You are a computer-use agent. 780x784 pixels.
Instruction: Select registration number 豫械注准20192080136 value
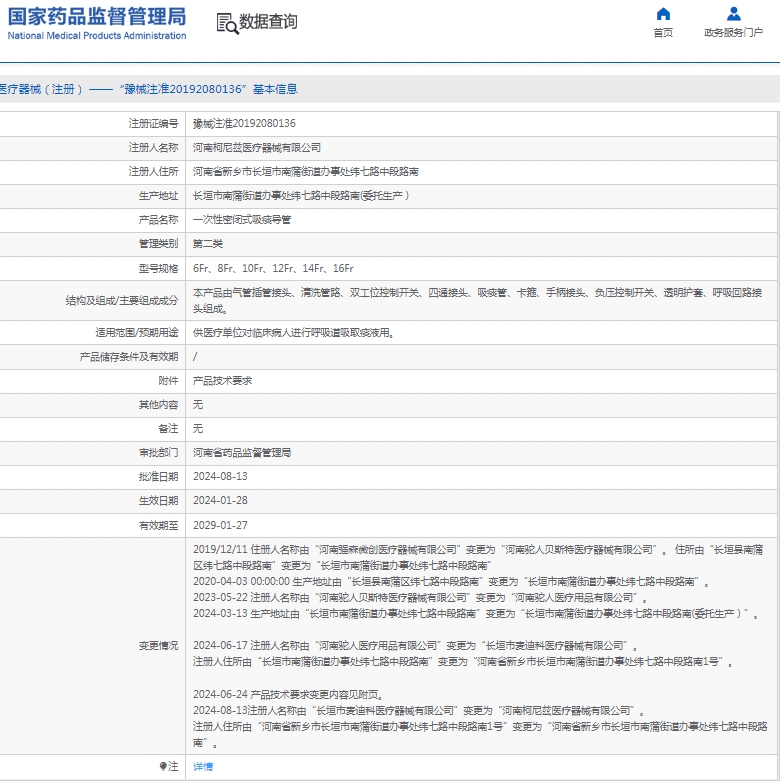(244, 123)
